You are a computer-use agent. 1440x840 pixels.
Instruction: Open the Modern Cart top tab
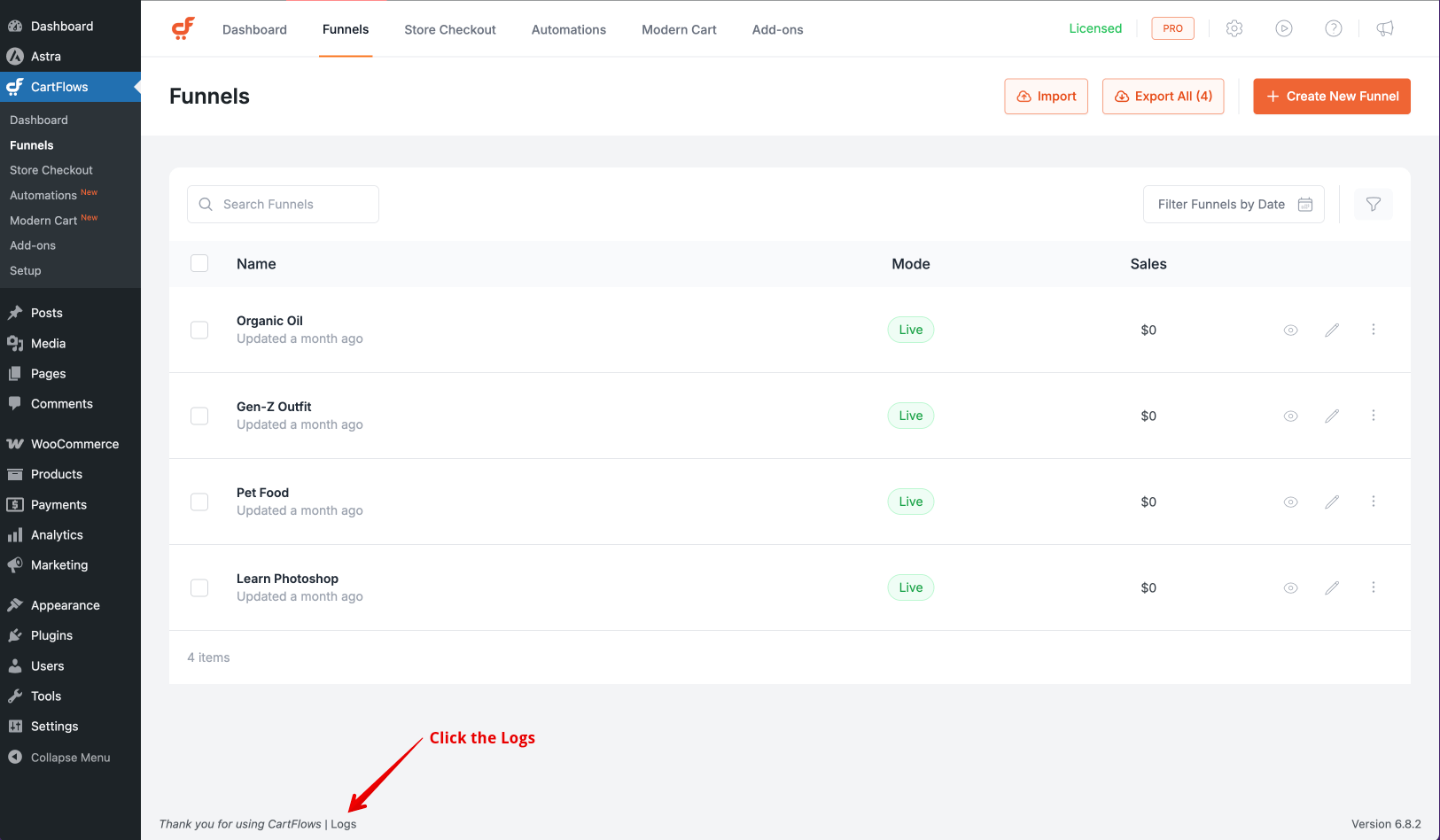(x=679, y=29)
